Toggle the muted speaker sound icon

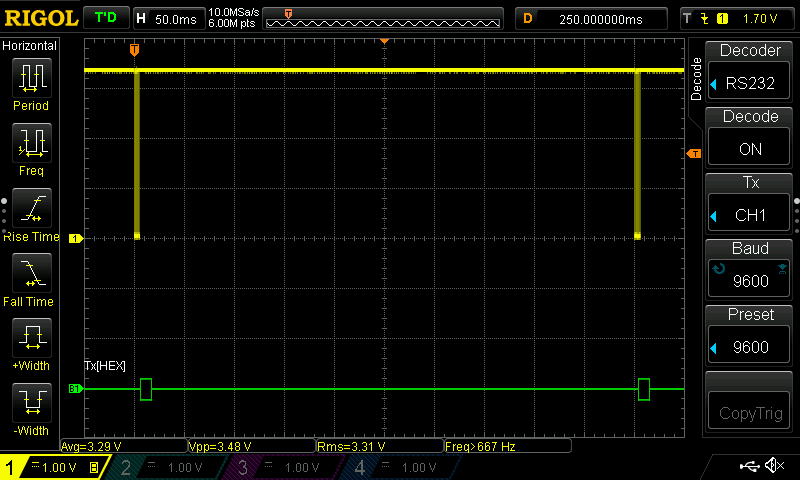[774, 465]
